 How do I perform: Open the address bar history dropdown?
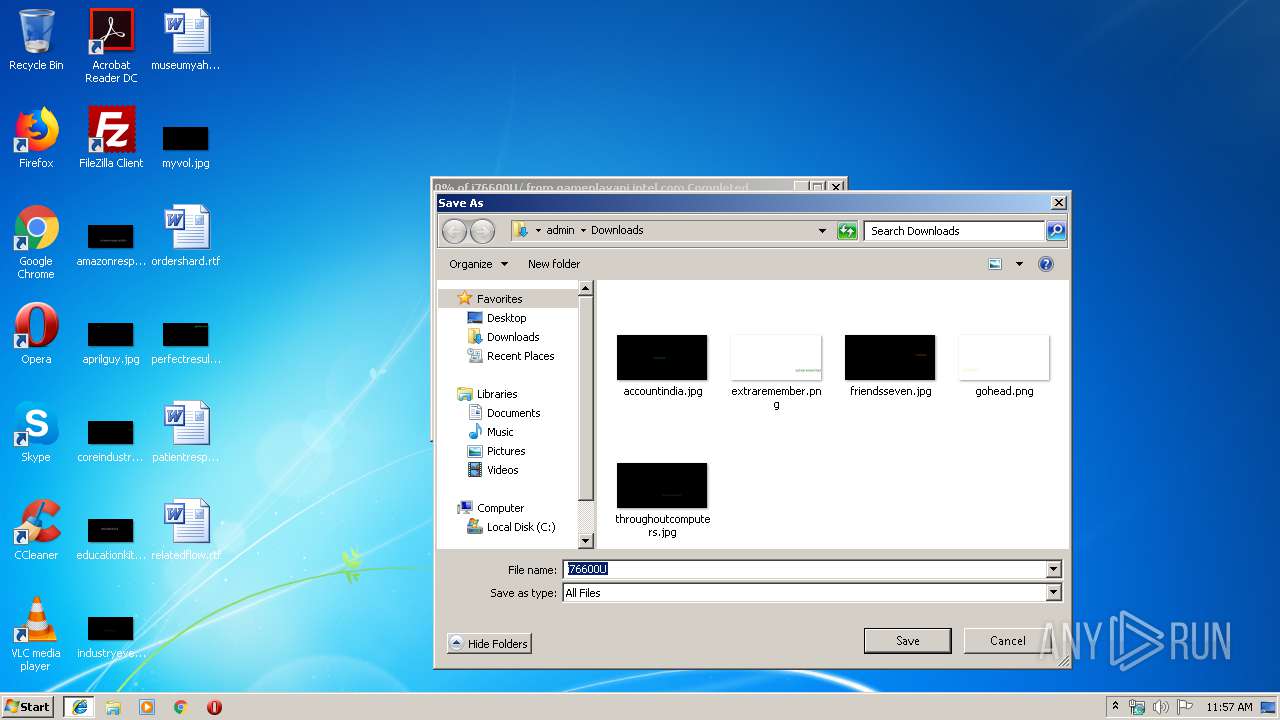pos(822,231)
